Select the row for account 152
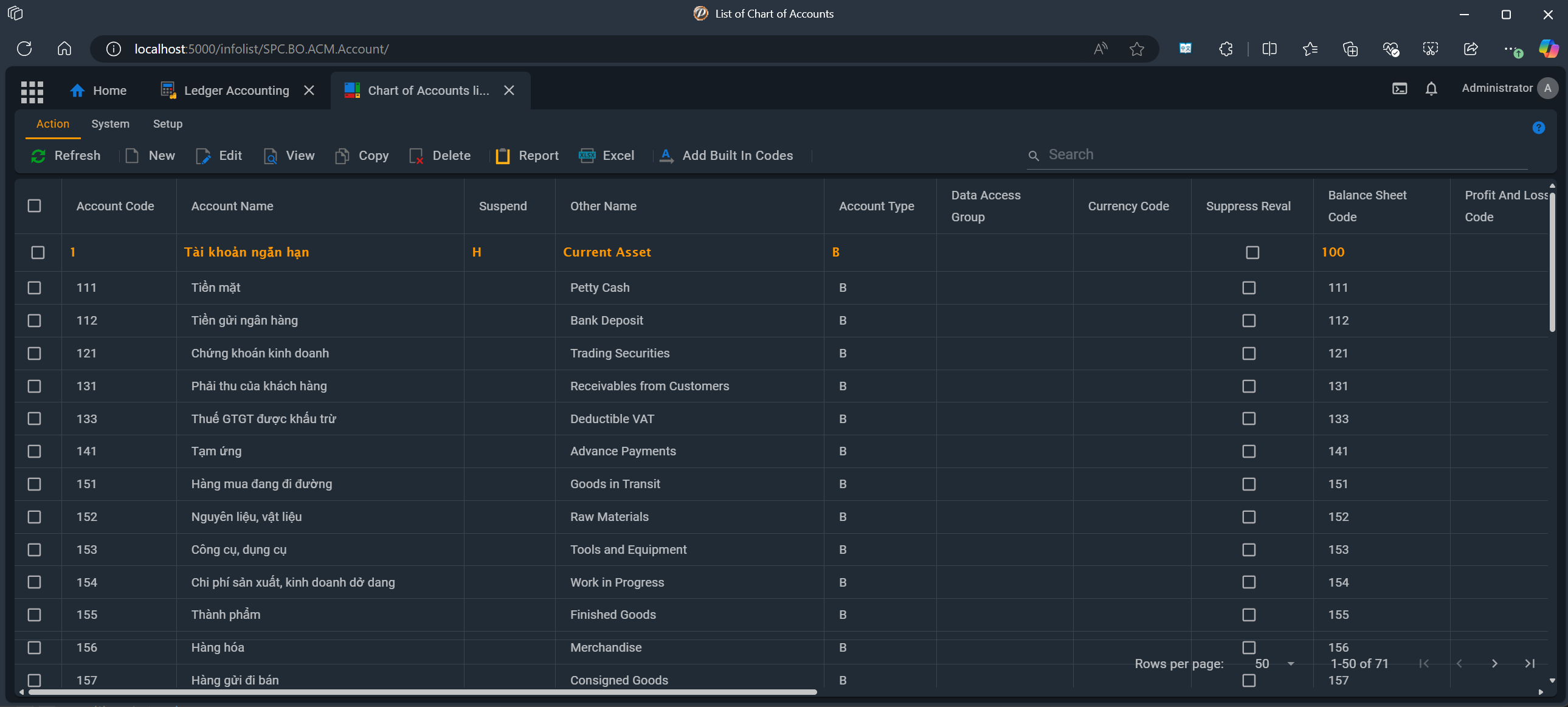This screenshot has width=1568, height=707. 35,517
